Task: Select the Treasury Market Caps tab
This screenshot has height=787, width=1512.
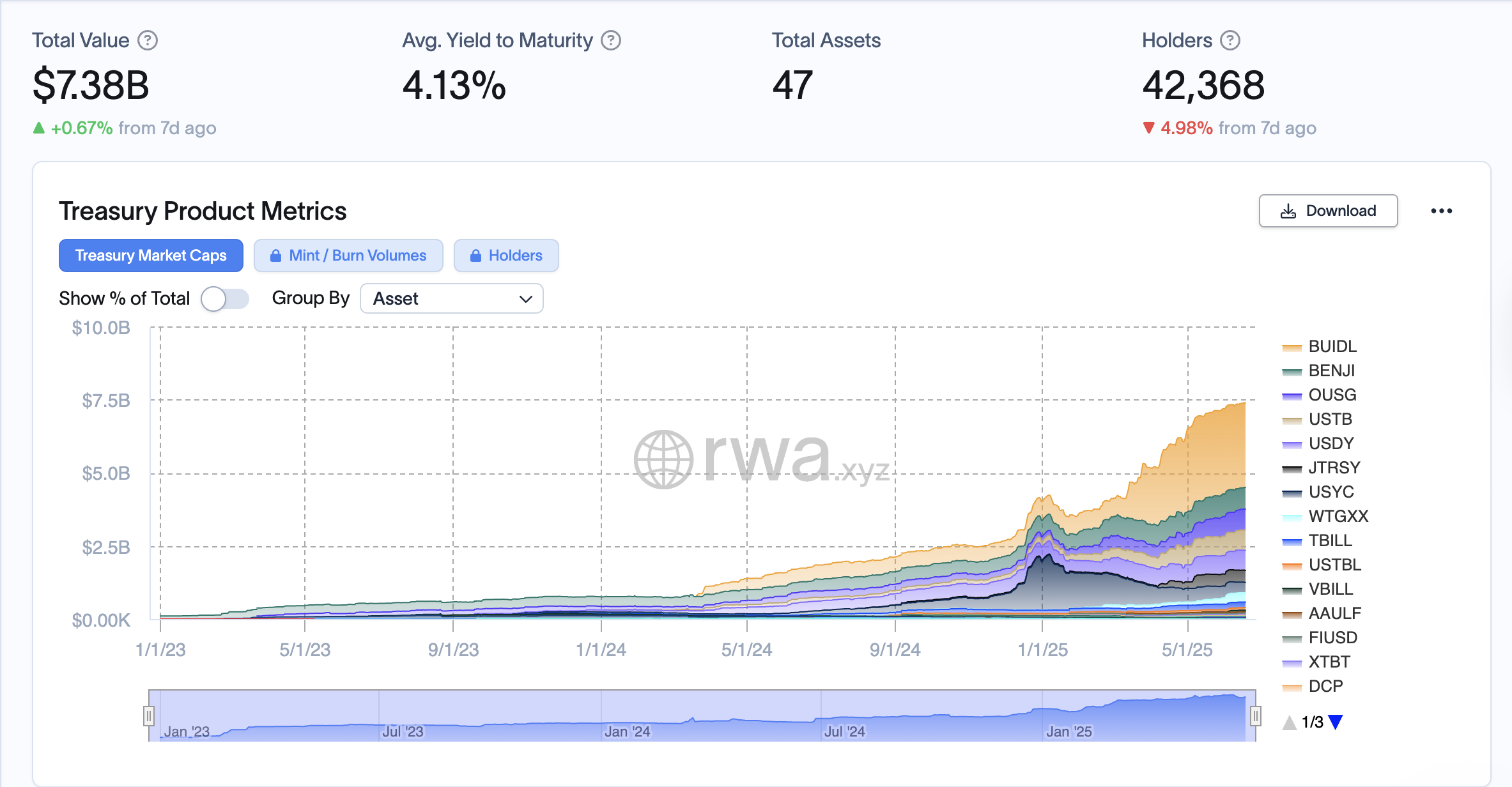Action: [x=151, y=256]
